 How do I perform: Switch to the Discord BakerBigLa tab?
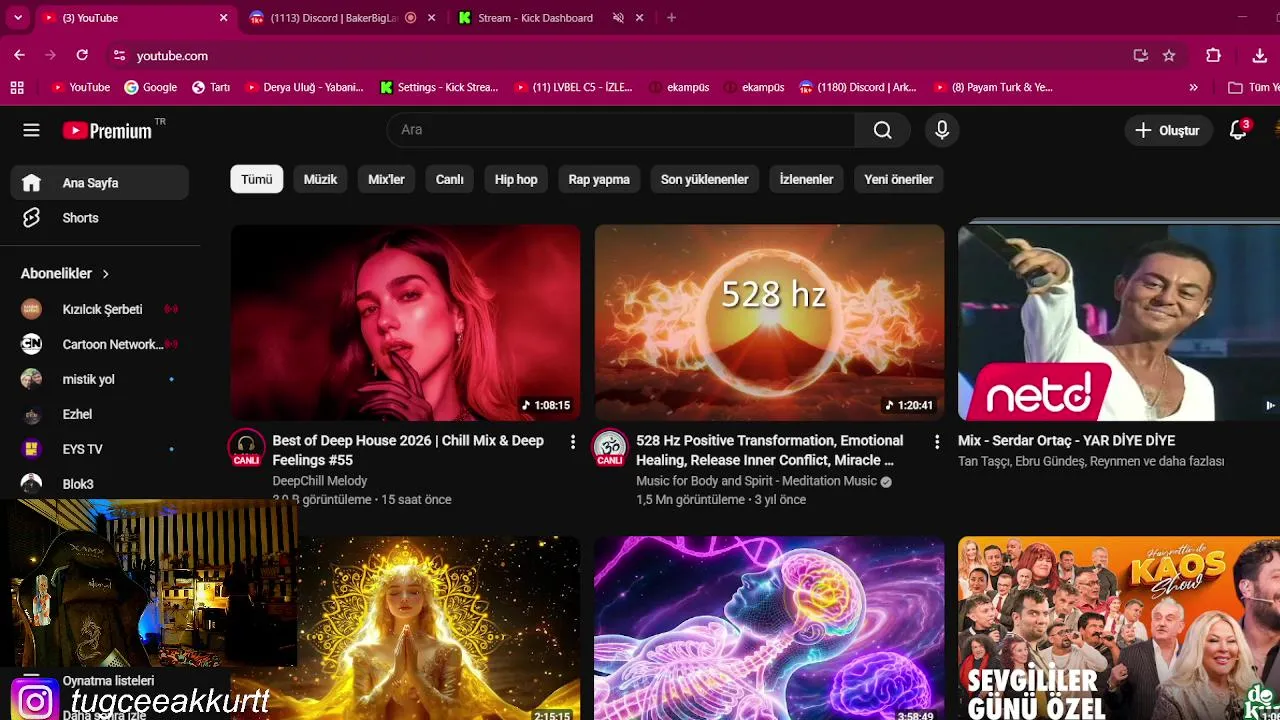tap(343, 18)
